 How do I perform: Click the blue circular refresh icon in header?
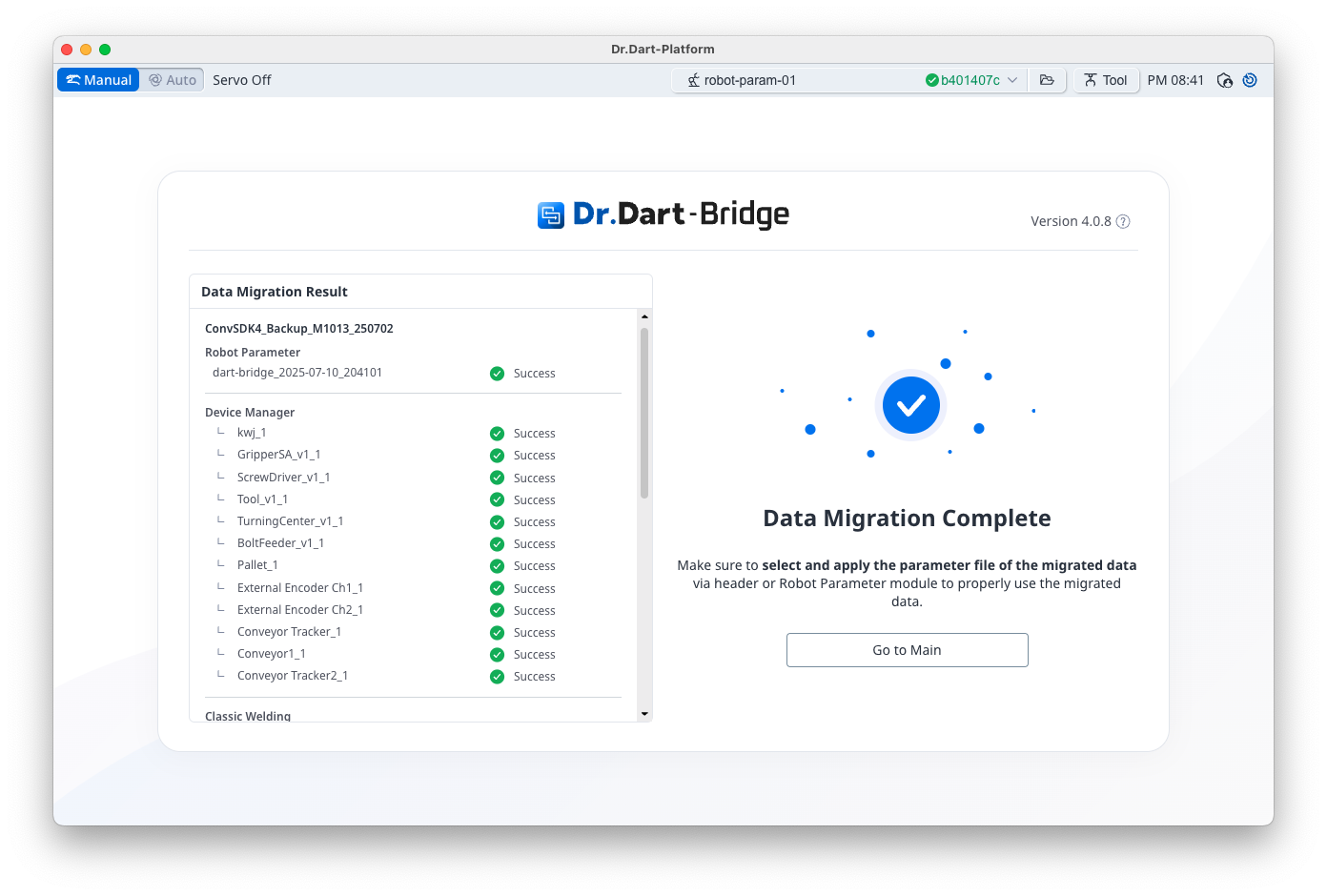1250,80
